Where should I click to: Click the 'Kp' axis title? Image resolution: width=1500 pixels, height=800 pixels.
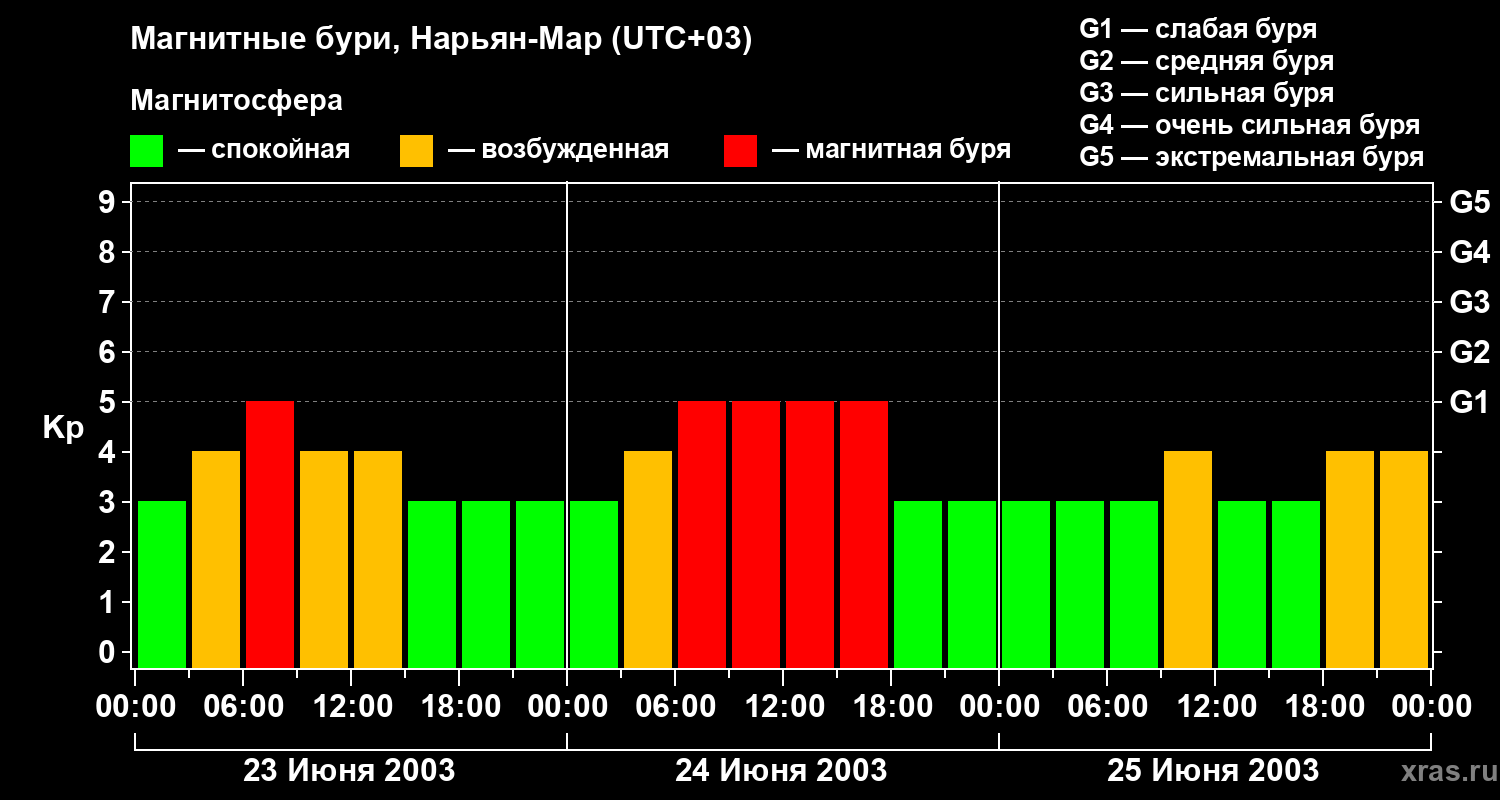[x=63, y=428]
